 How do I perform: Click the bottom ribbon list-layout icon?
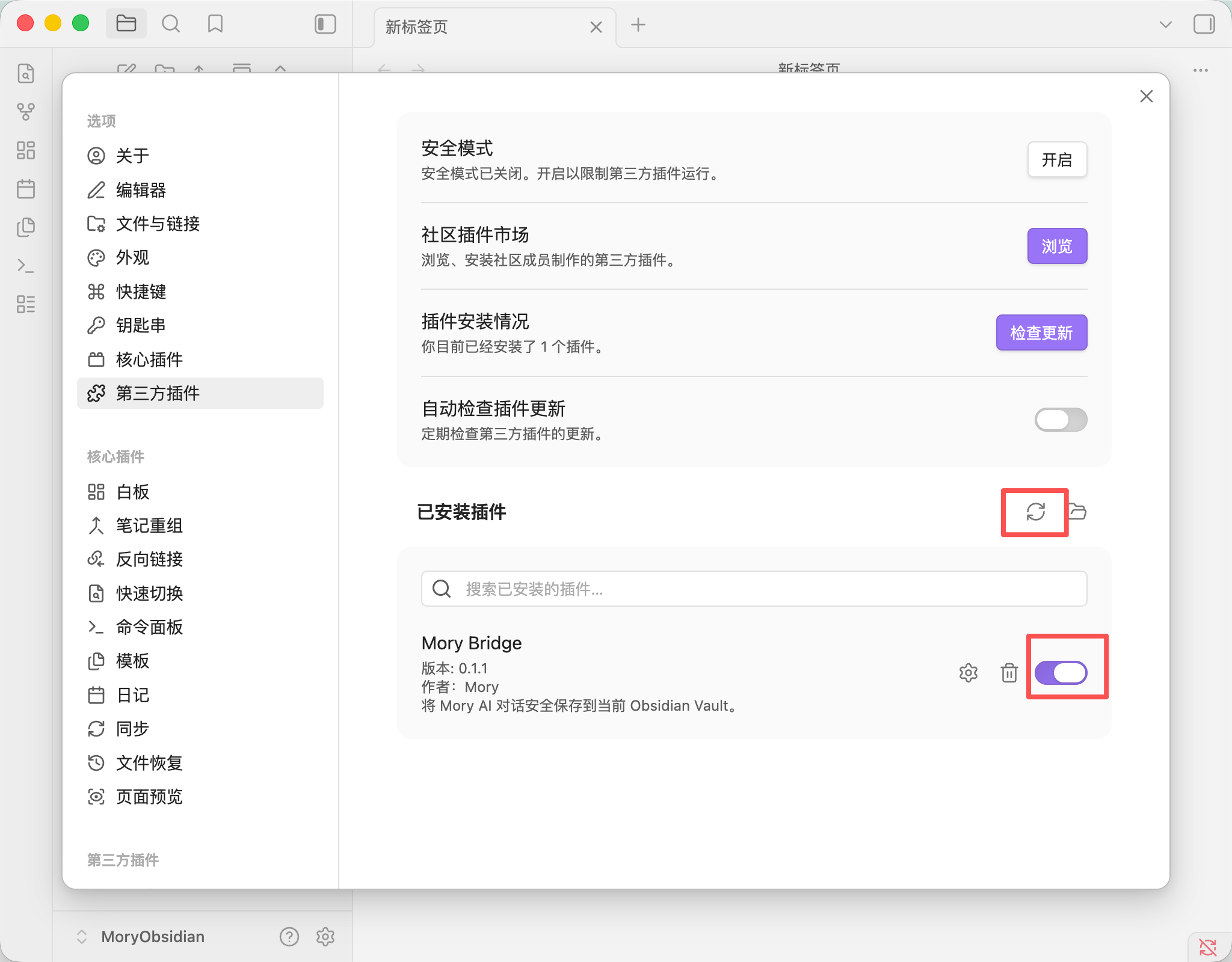(26, 304)
